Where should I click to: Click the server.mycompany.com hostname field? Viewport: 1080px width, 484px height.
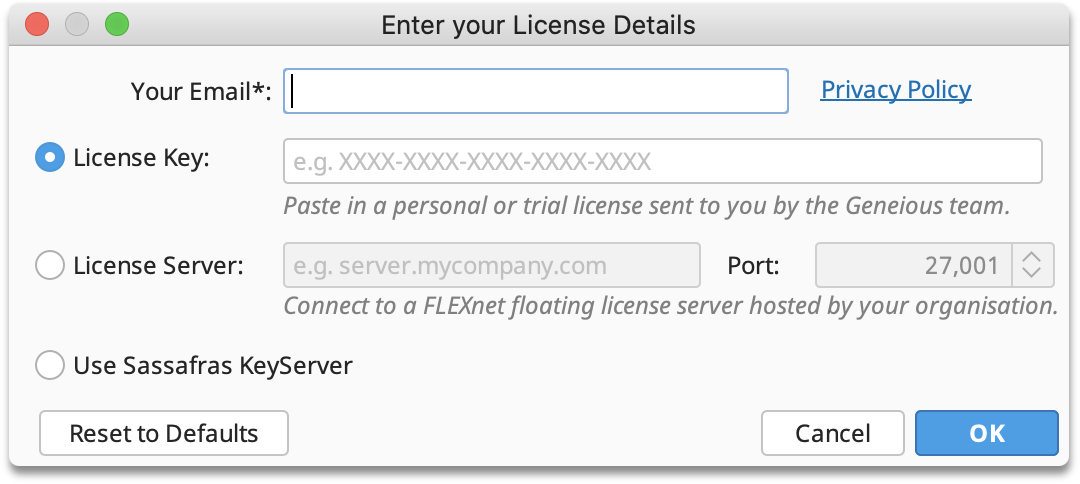coord(492,265)
